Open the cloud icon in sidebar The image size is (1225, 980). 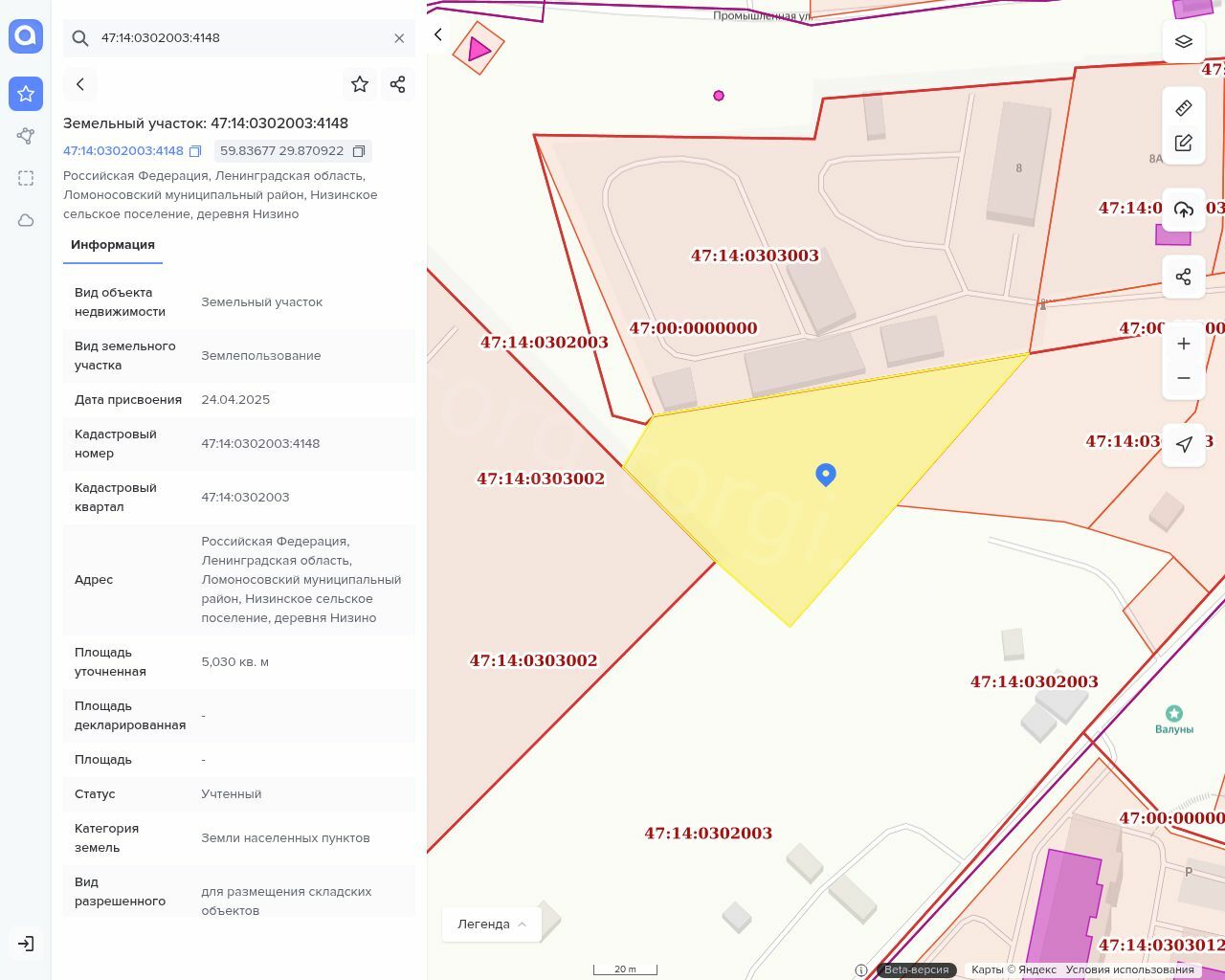pyautogui.click(x=26, y=220)
